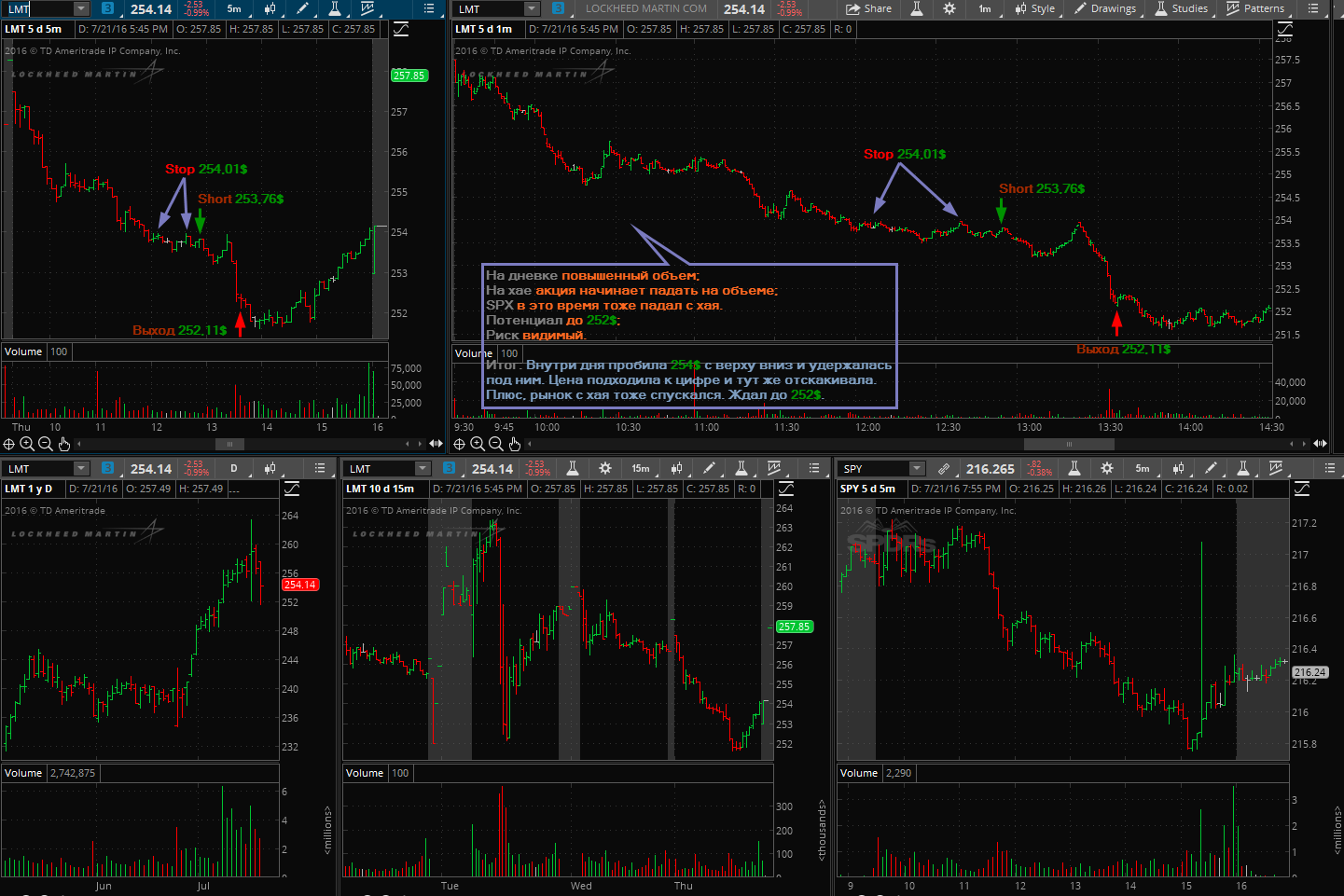Toggle pan hand cursor on the LMT 1m chart
This screenshot has width=1344, height=896.
514,444
